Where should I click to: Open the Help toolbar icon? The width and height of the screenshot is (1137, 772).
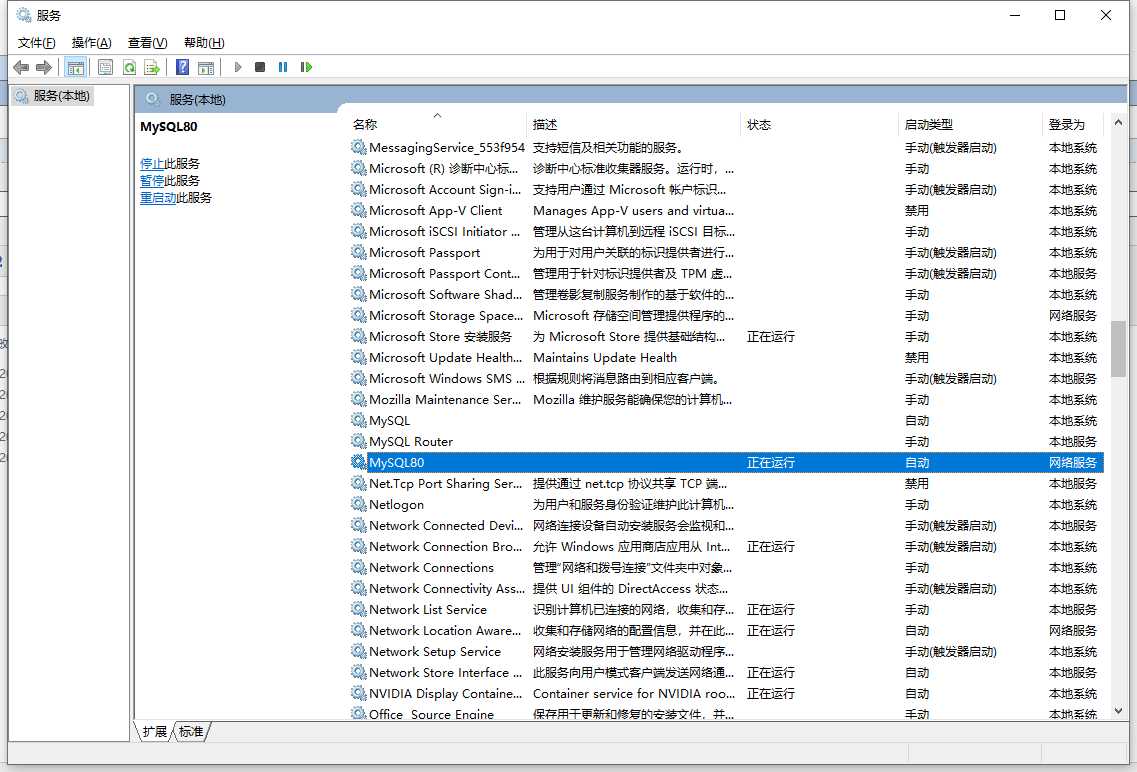point(183,67)
